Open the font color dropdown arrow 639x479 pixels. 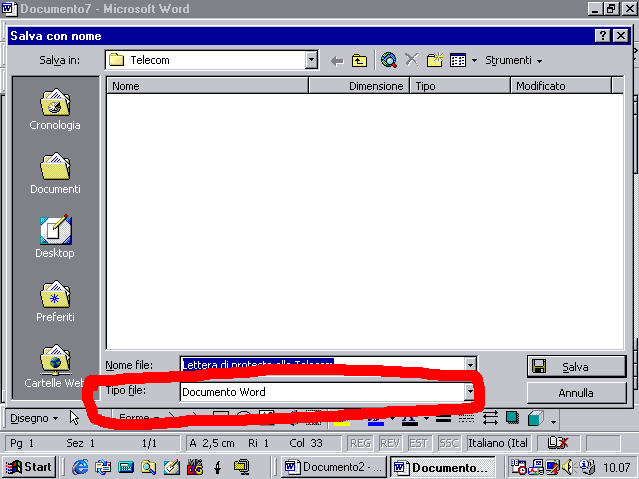click(x=426, y=418)
